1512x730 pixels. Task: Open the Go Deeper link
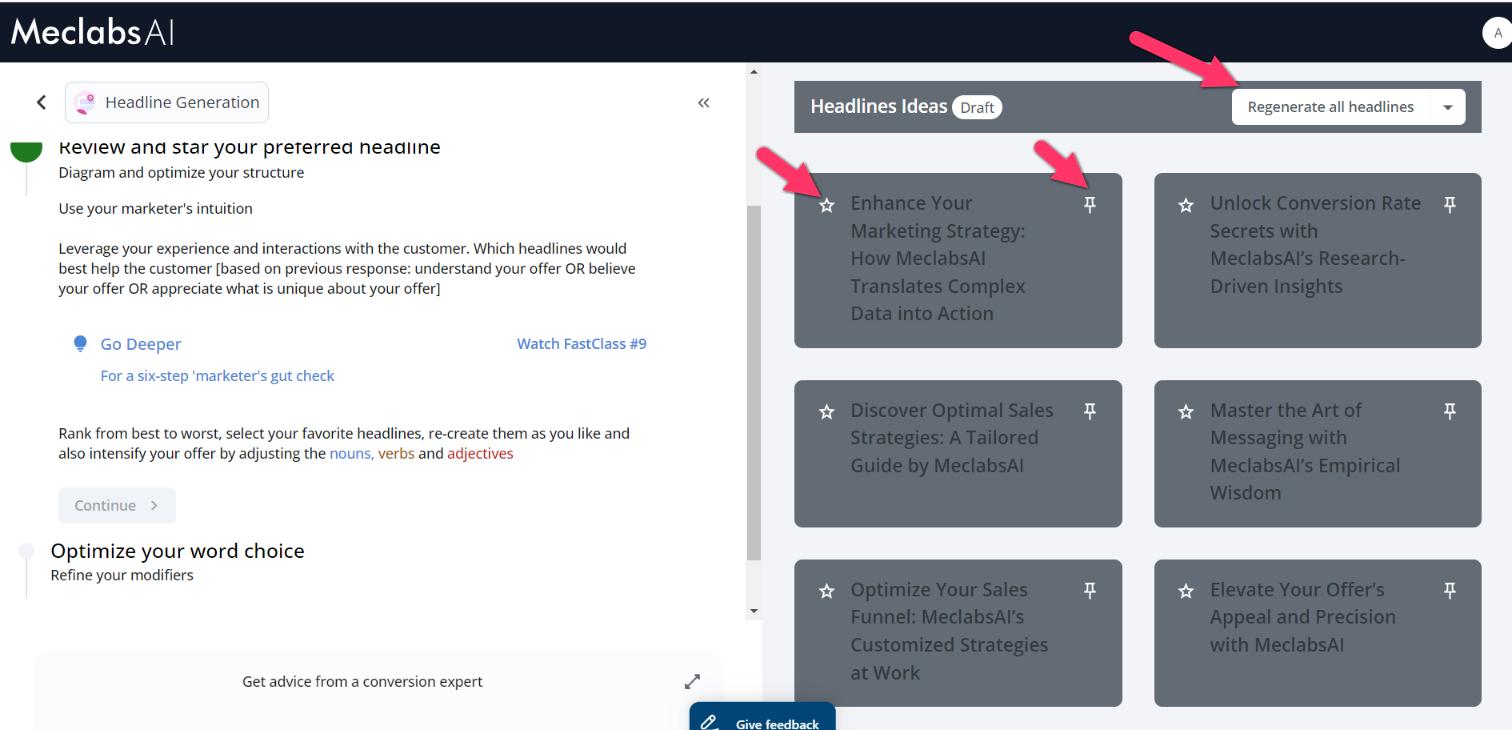(x=141, y=344)
